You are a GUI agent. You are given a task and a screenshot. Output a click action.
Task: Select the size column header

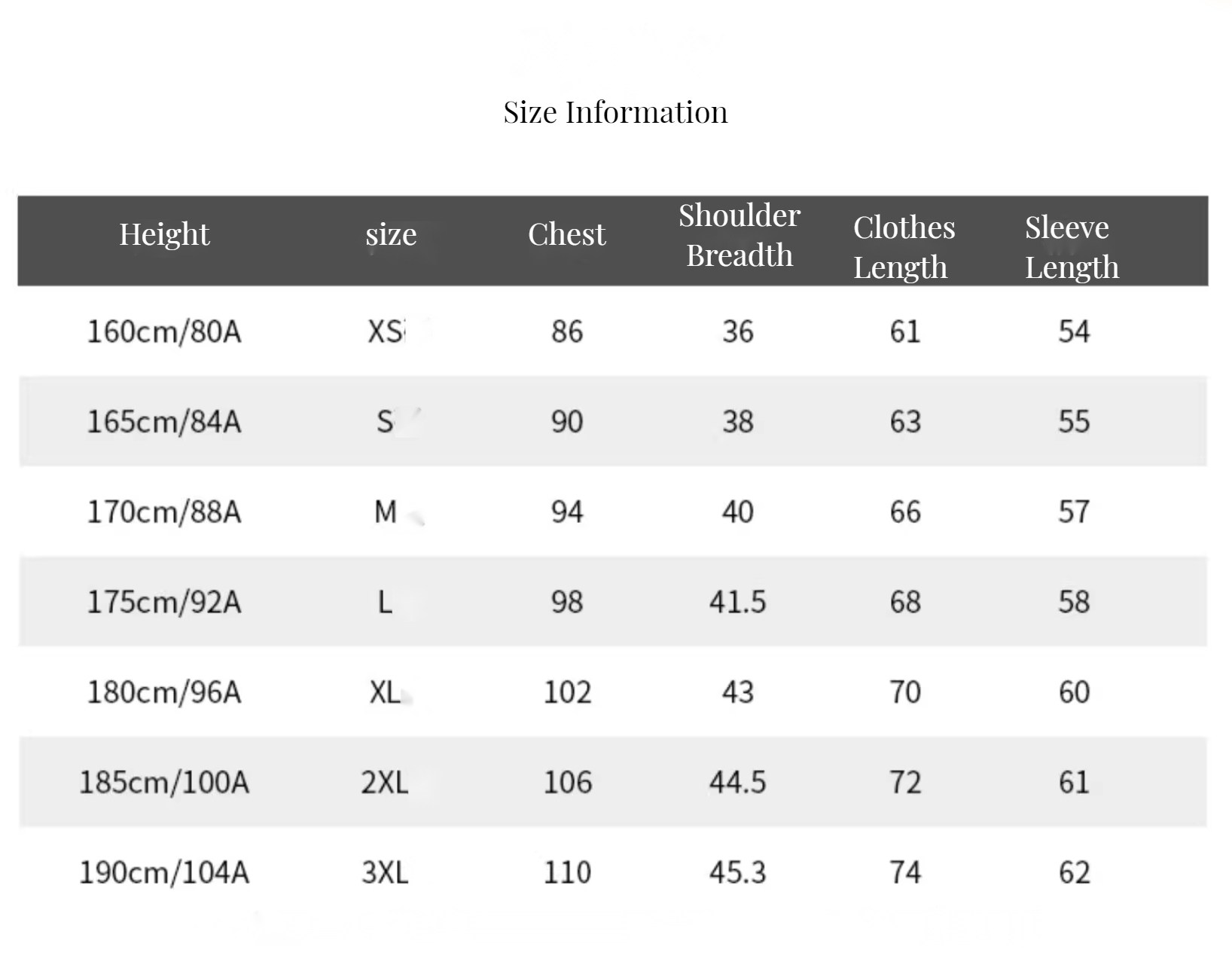tap(391, 235)
